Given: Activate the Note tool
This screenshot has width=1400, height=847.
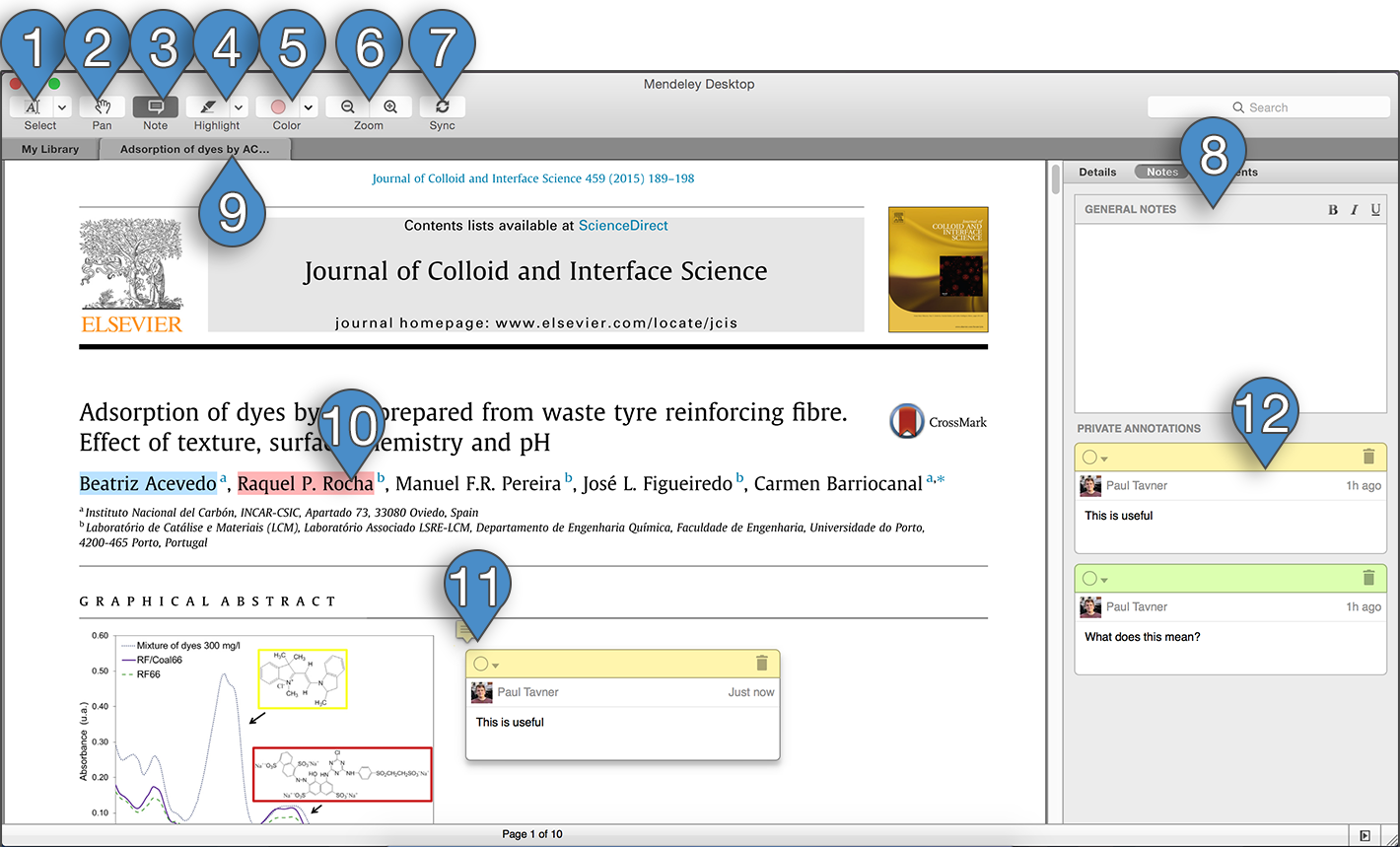Looking at the screenshot, I should pyautogui.click(x=155, y=107).
